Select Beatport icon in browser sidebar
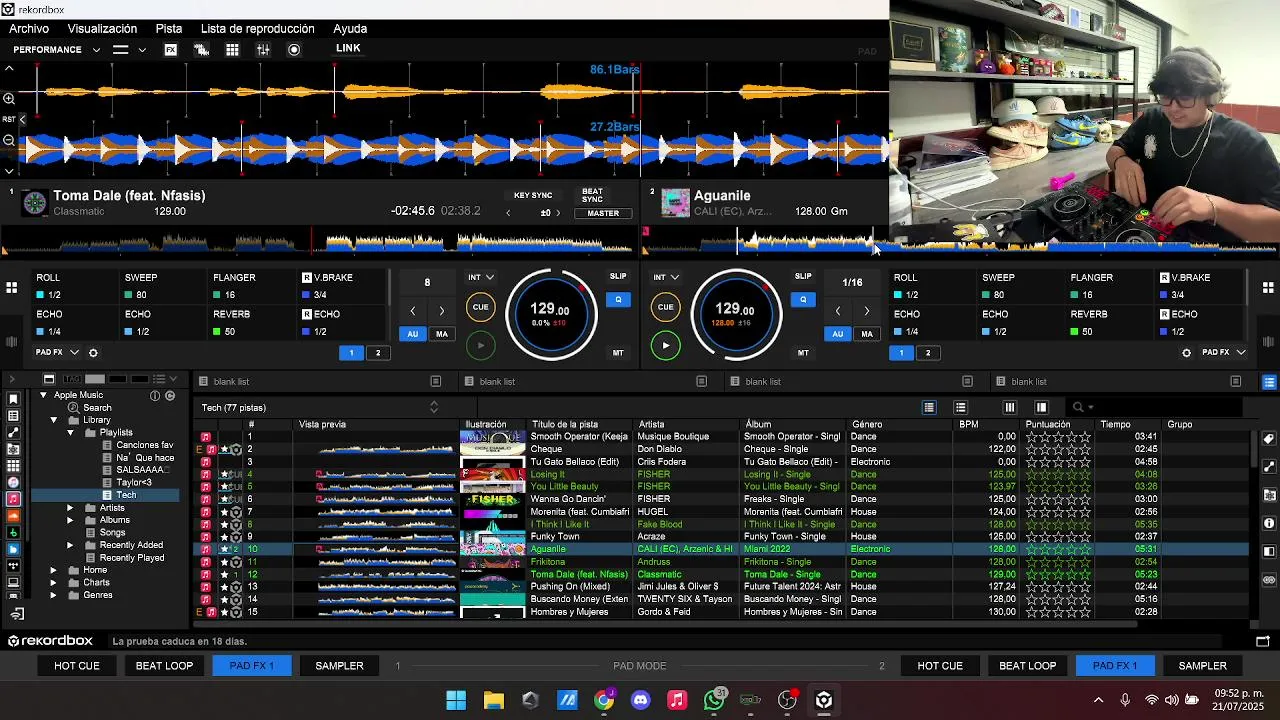The height and width of the screenshot is (720, 1280). pos(13,532)
